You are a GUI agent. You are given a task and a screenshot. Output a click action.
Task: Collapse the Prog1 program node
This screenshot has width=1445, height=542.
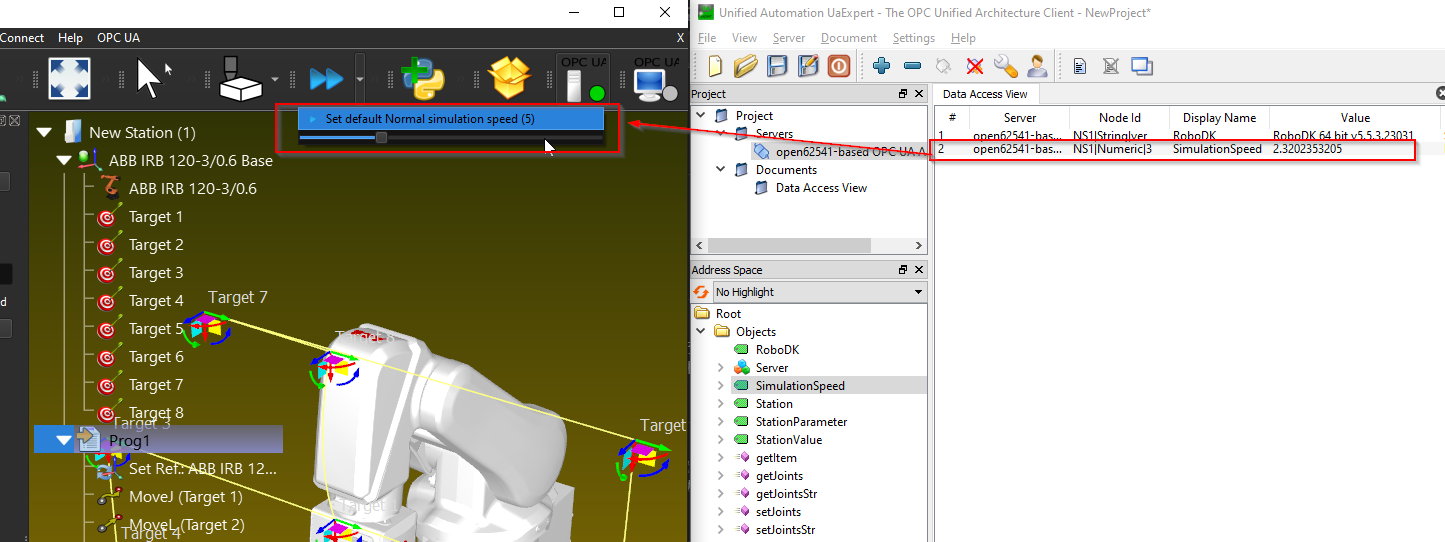pos(64,440)
